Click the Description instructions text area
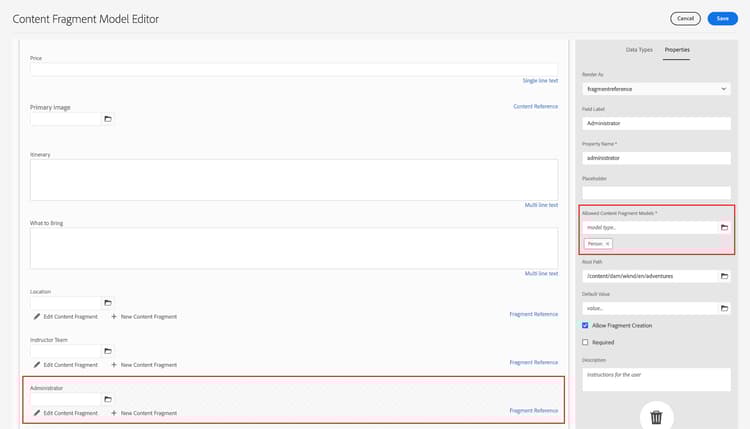This screenshot has height=429, width=750. pyautogui.click(x=656, y=380)
